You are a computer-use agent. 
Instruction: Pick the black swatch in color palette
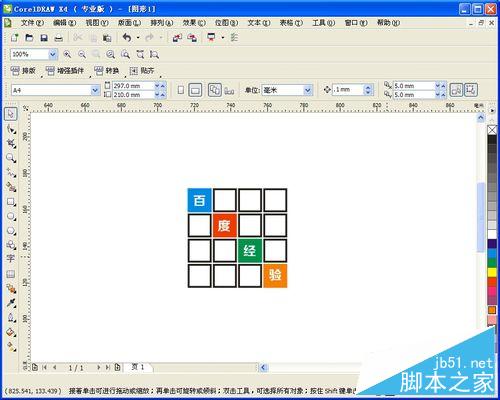click(x=492, y=139)
